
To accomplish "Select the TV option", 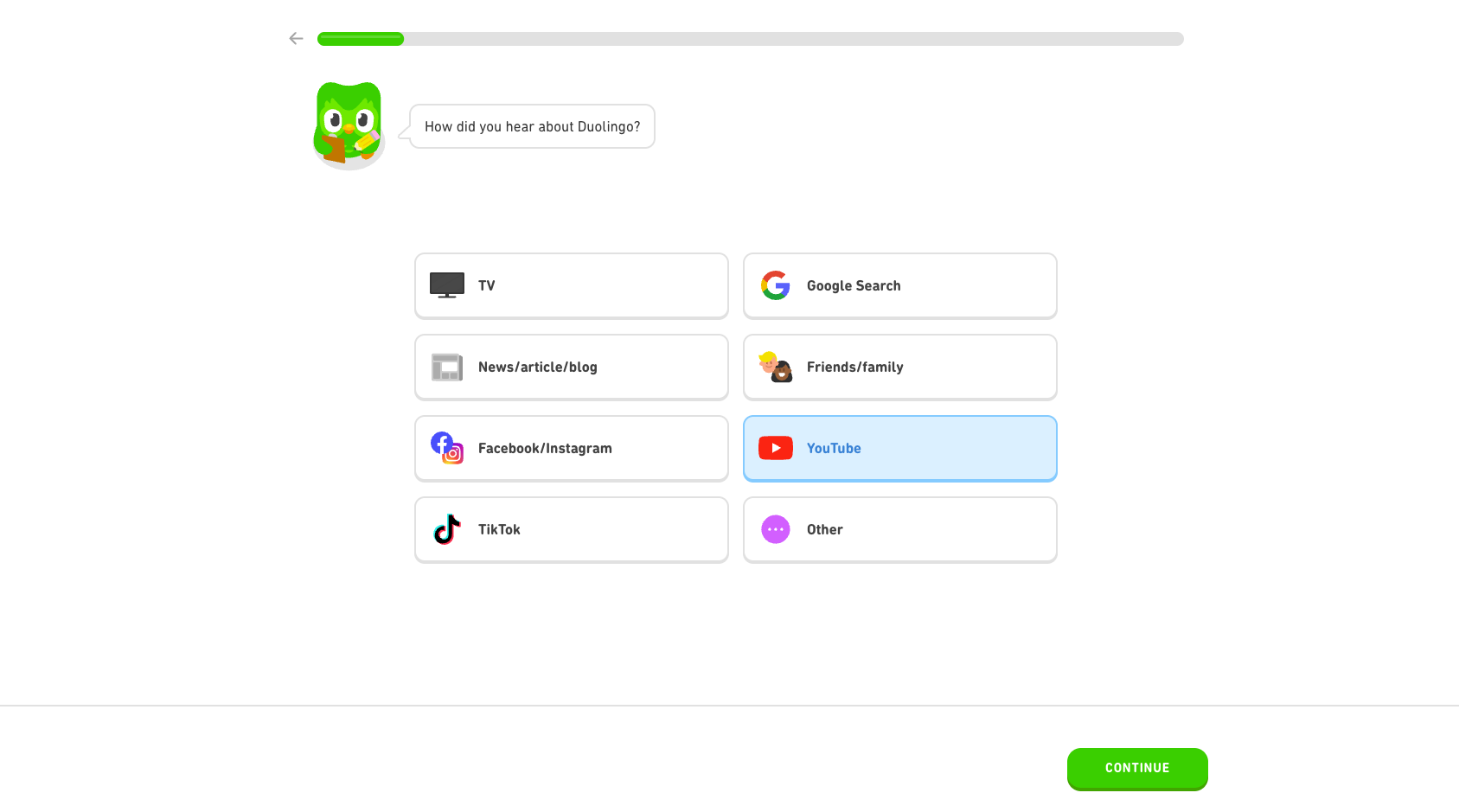I will (571, 285).
